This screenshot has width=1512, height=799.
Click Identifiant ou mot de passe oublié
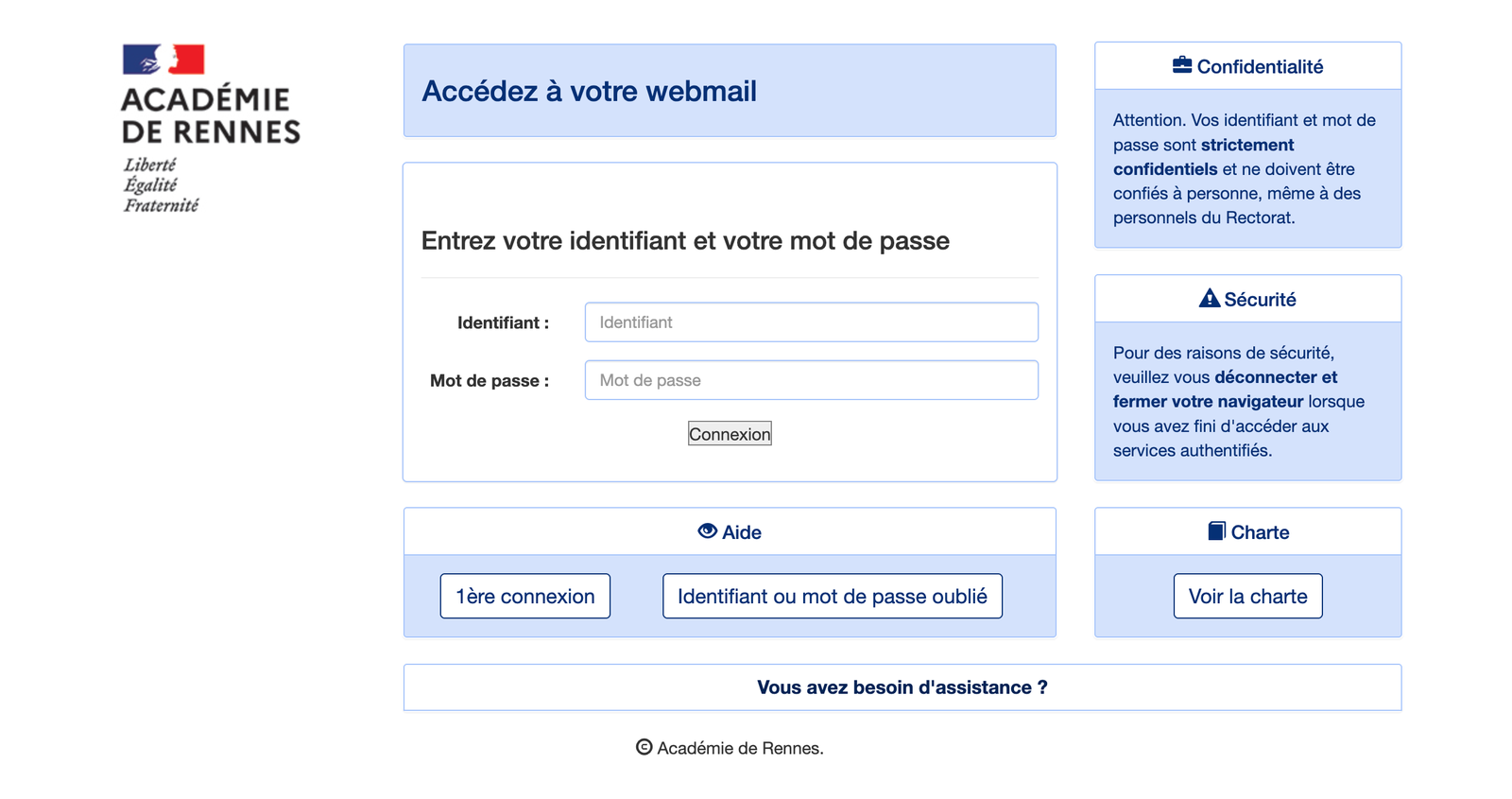pyautogui.click(x=832, y=596)
